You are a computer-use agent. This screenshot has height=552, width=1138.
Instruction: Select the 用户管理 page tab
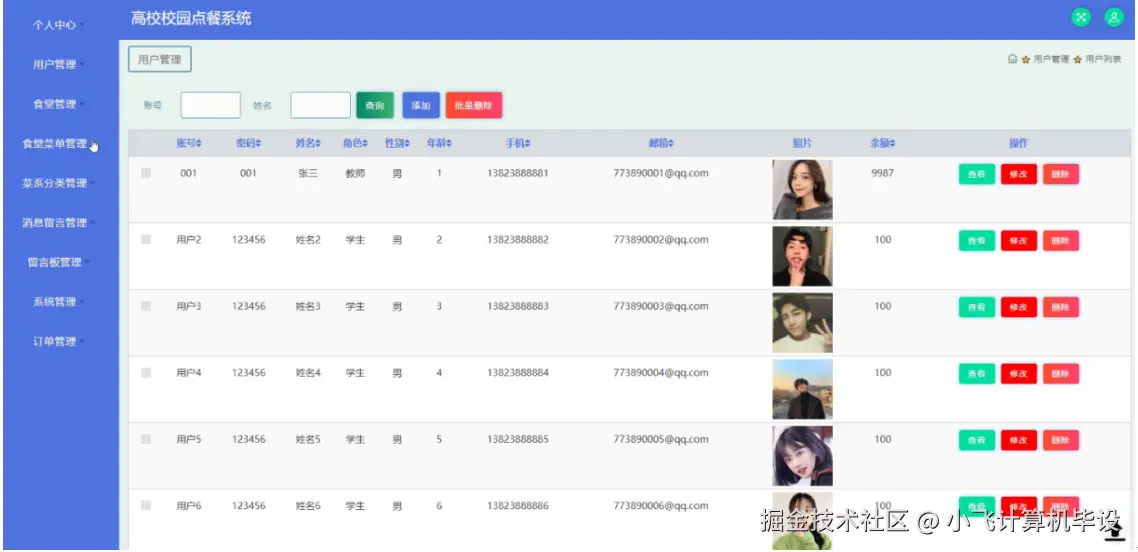[160, 59]
